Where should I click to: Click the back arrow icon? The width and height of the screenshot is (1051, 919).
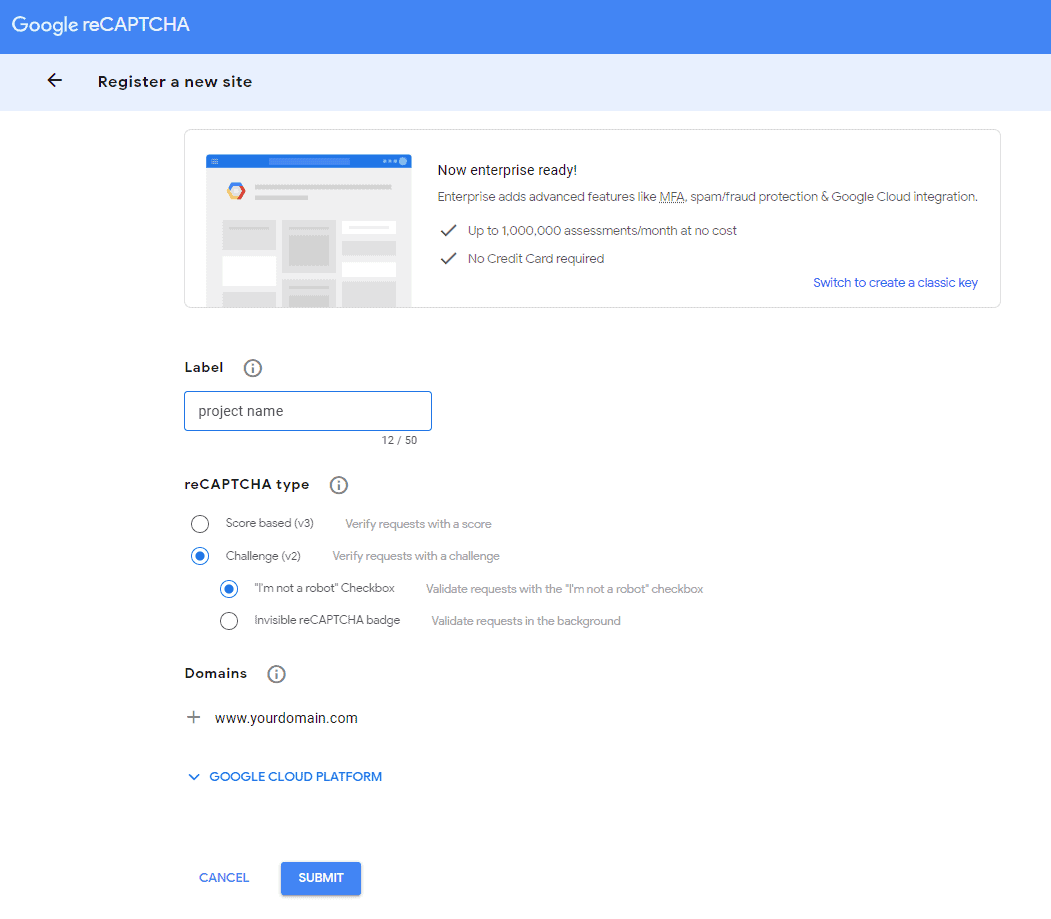click(x=55, y=81)
